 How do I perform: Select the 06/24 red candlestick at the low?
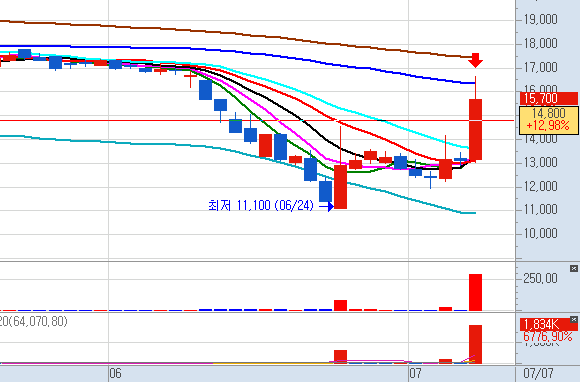[x=340, y=187]
